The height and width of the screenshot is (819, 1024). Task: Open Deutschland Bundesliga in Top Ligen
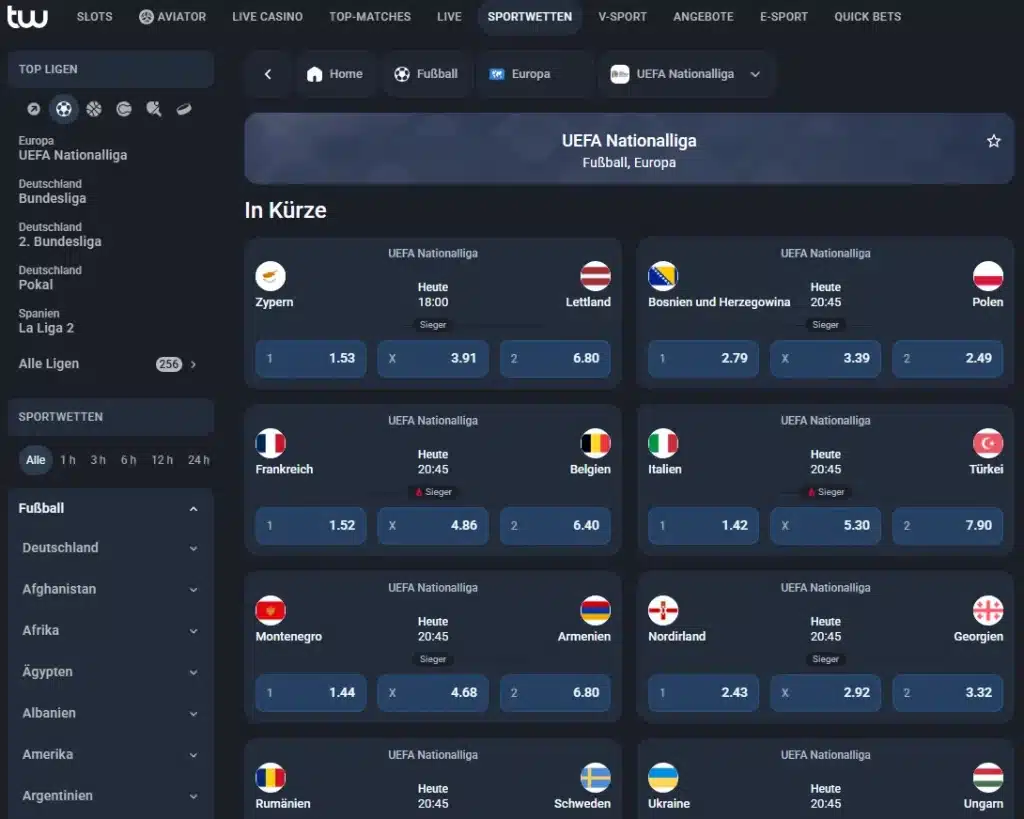(x=52, y=191)
